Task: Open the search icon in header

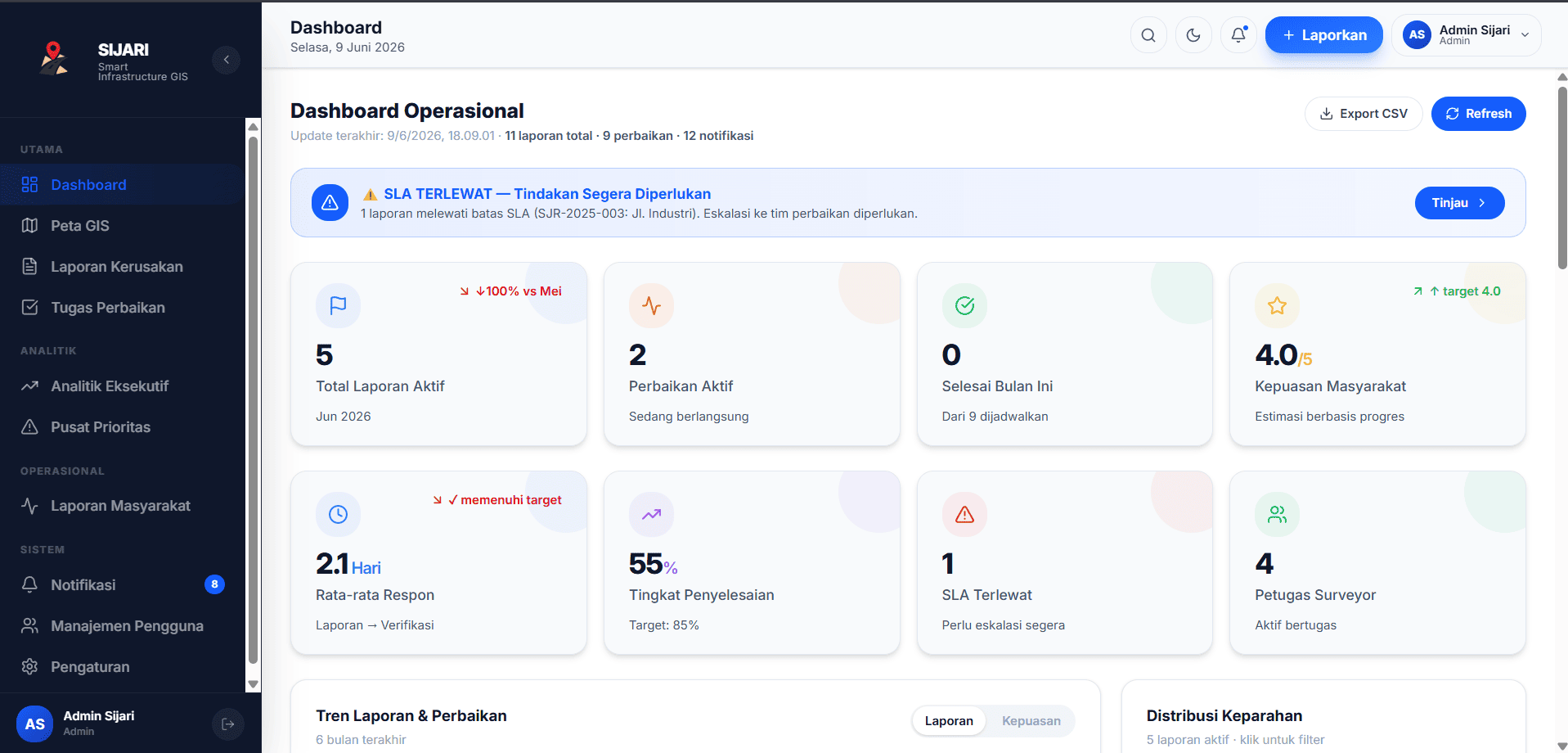Action: [x=1148, y=35]
